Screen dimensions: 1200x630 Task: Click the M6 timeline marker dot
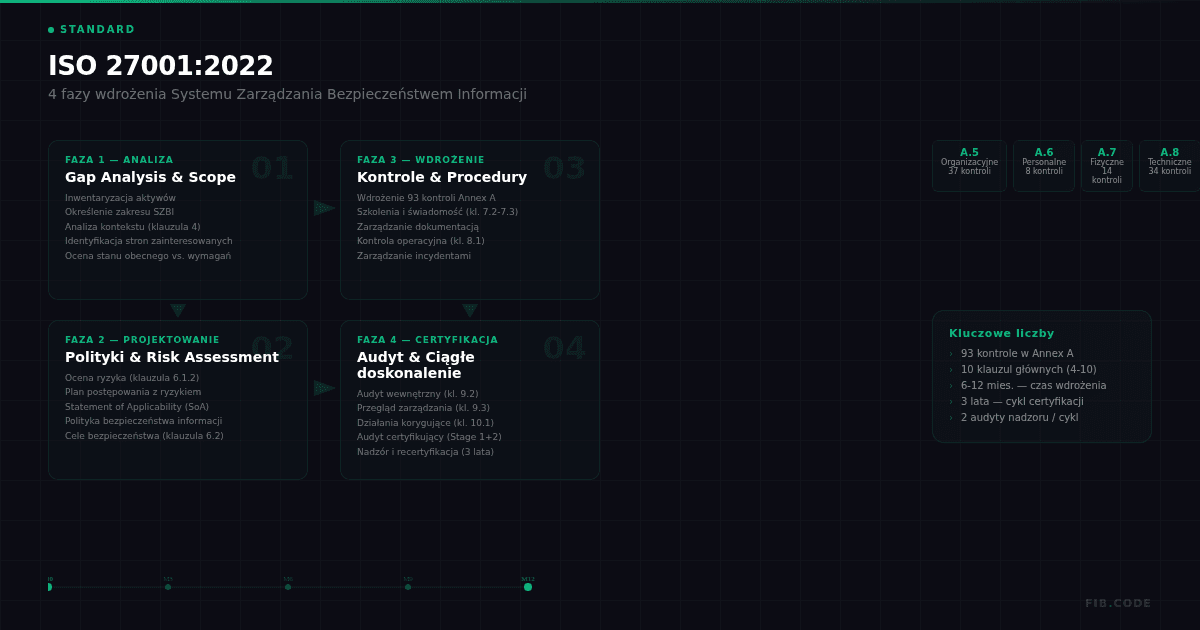(x=288, y=587)
